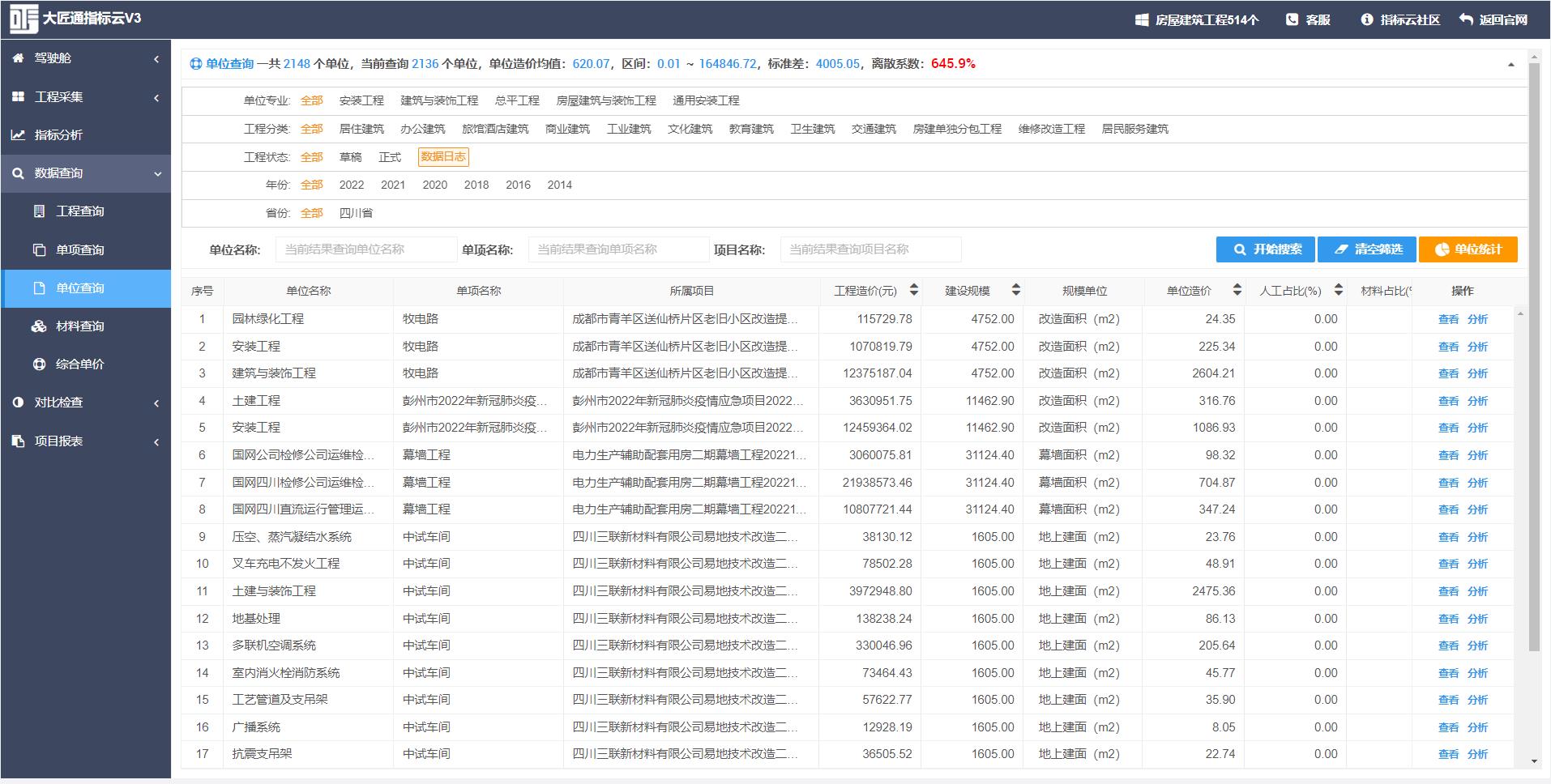Click the 单位查询 file icon
The width and height of the screenshot is (1551, 784).
(39, 288)
